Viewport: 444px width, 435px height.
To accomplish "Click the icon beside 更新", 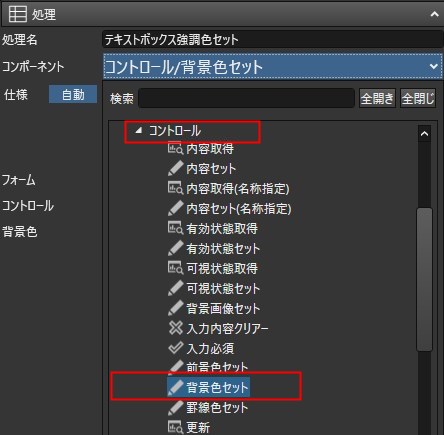I will tap(175, 427).
